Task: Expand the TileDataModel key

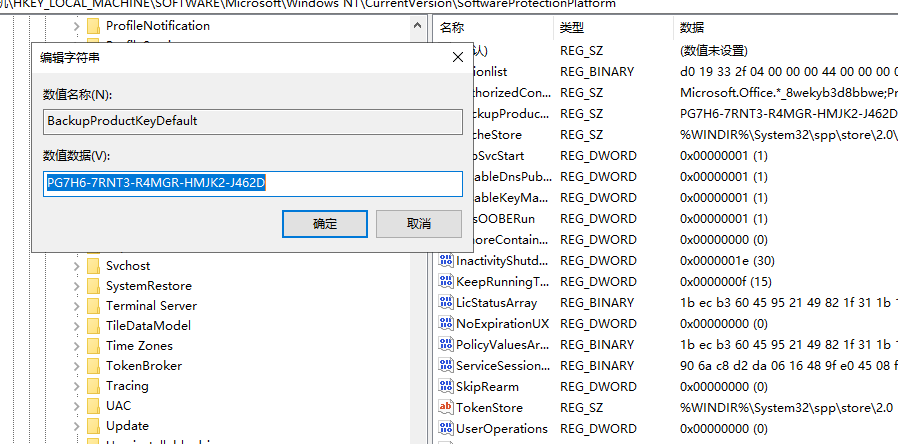Action: [x=76, y=326]
